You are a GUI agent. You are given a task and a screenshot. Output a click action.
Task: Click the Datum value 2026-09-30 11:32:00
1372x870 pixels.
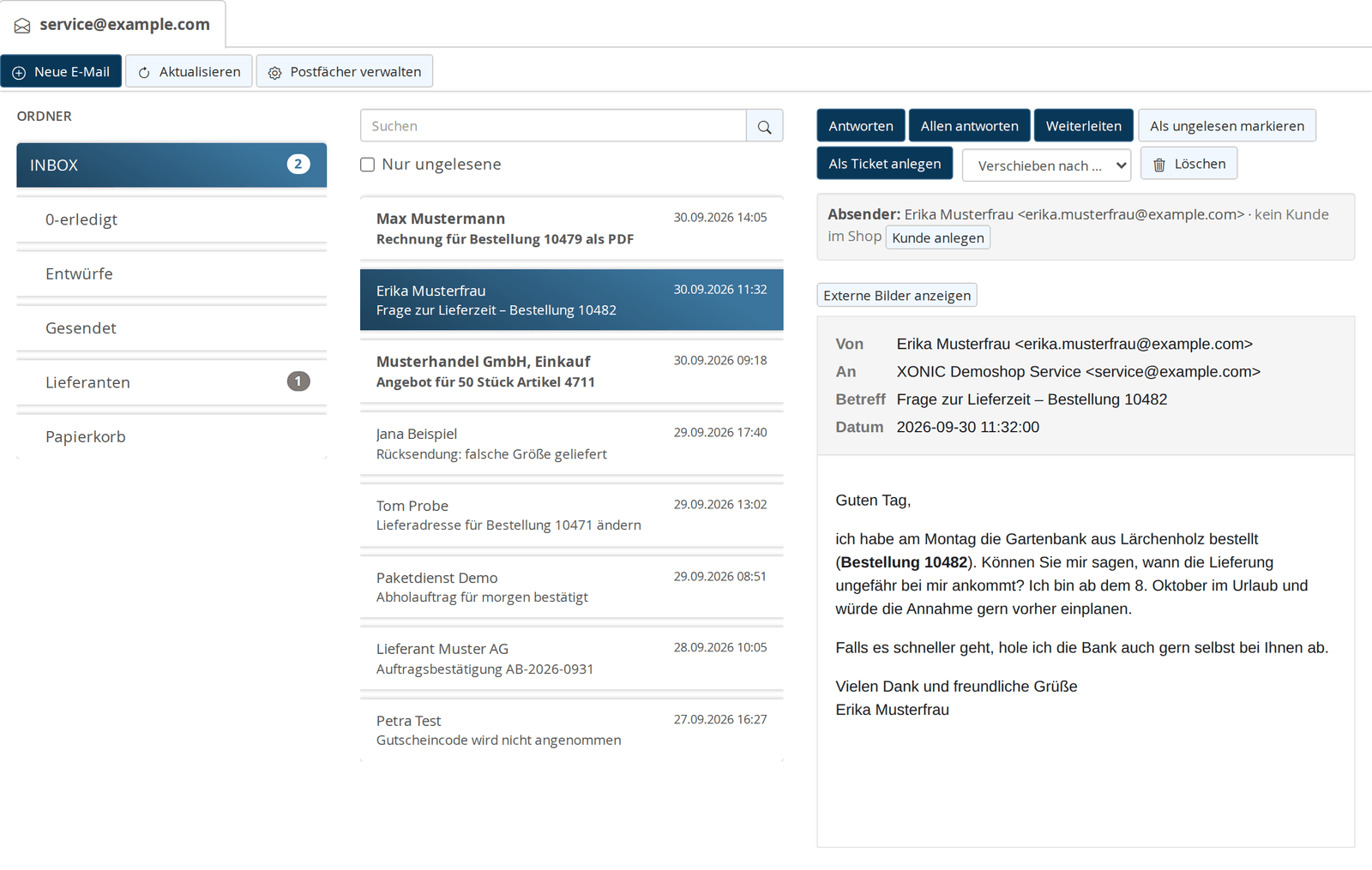967,427
